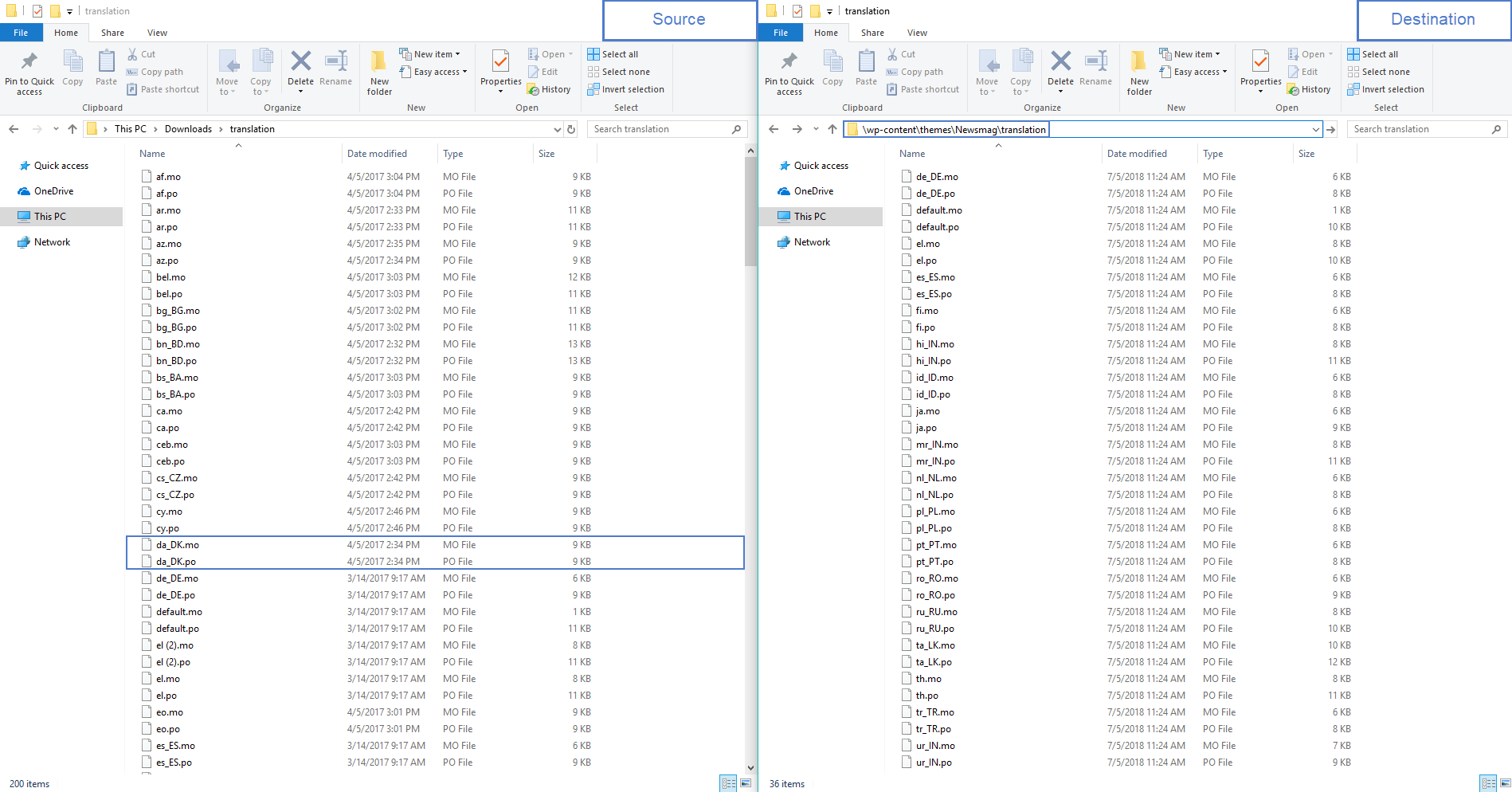Click Back arrow in Destination navigation bar
The width and height of the screenshot is (1512, 792).
coord(774,129)
